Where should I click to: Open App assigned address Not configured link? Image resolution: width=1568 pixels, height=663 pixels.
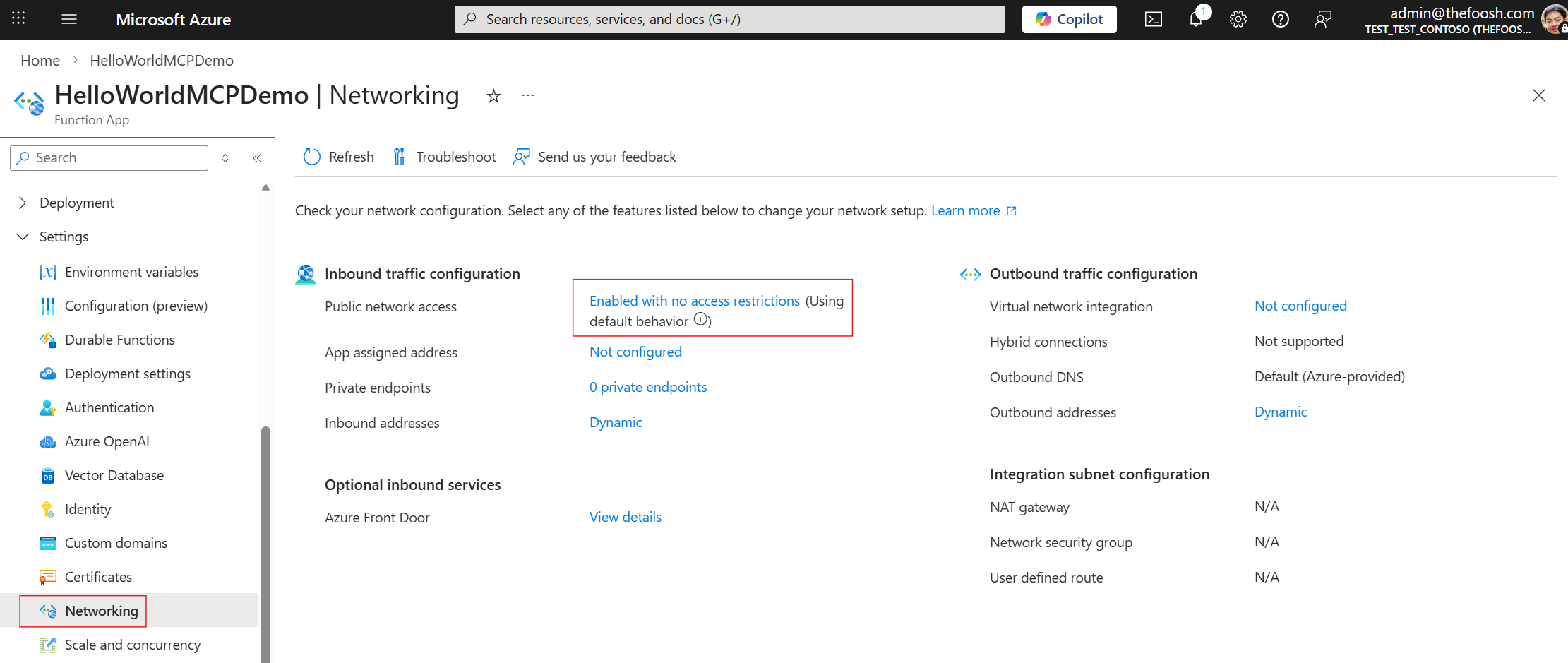635,352
